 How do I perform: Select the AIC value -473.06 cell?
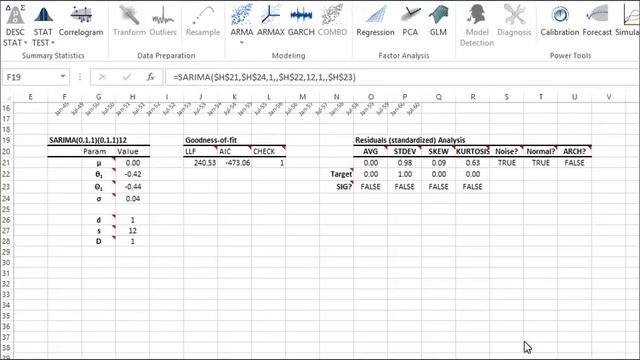pos(234,162)
